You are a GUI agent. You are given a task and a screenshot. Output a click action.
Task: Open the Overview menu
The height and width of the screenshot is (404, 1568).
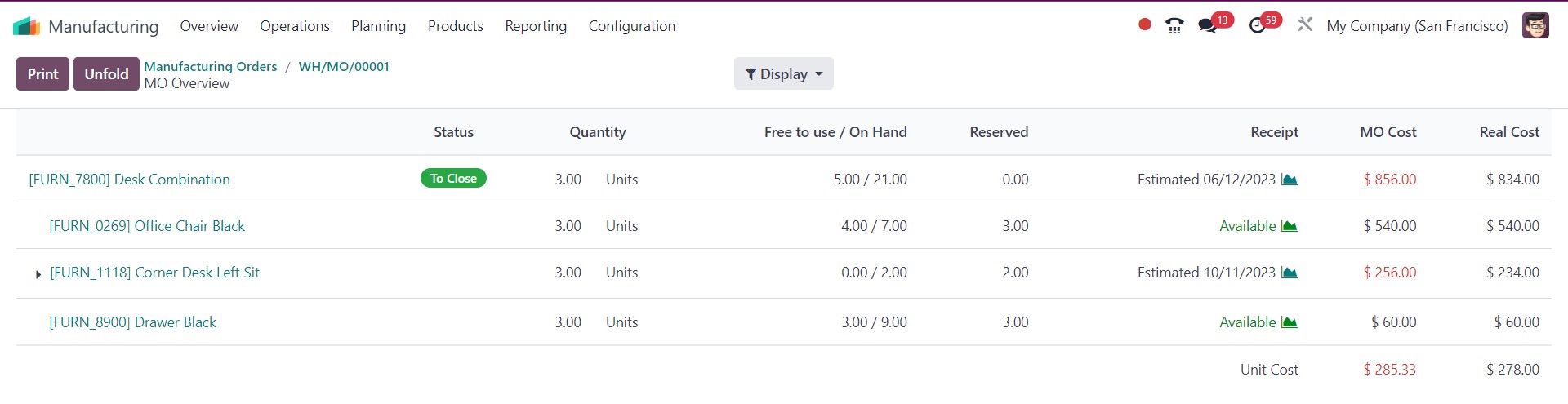[x=209, y=26]
